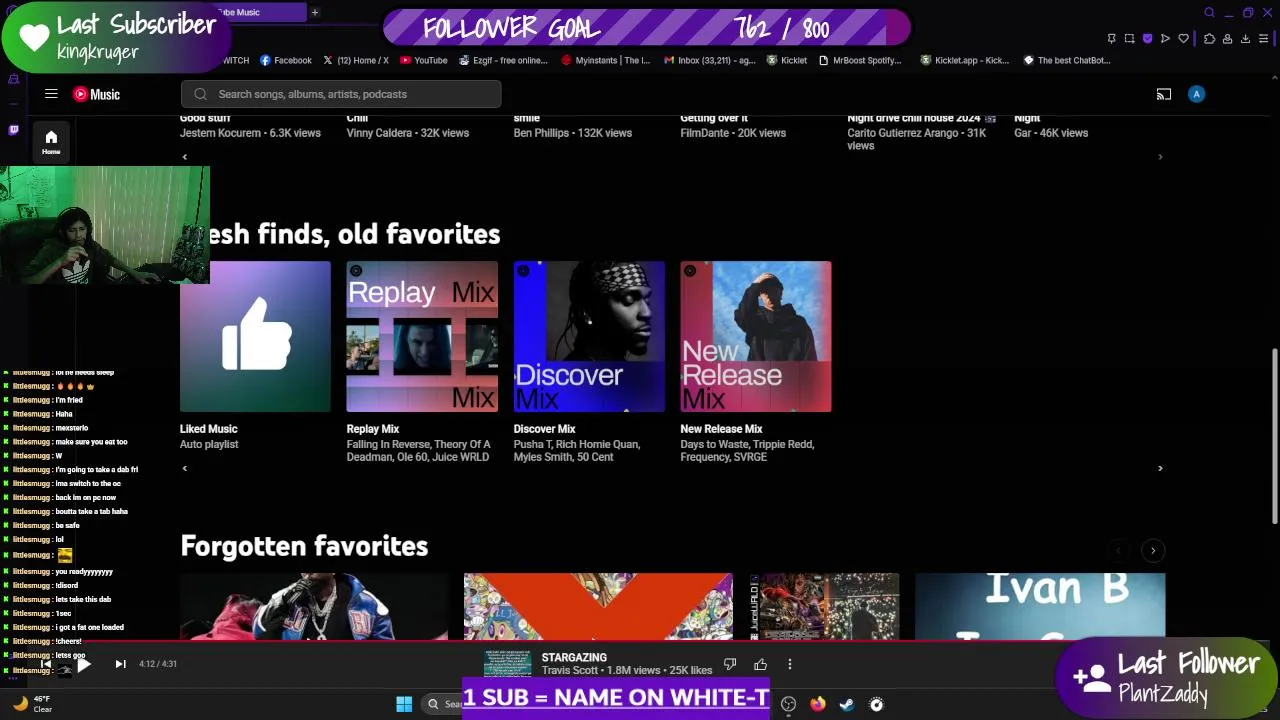Open the Ivan B thumbnail in Forgotten favorites
This screenshot has width=1280, height=720.
point(1040,606)
